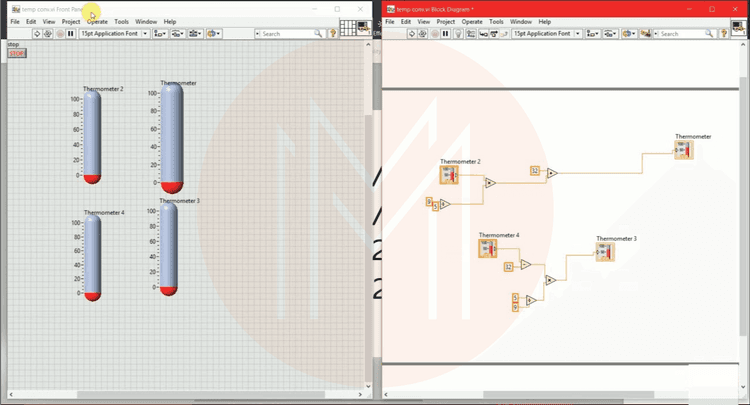Image resolution: width=750 pixels, height=405 pixels.
Task: Toggle Retain Wire Values button
Action: pos(471,33)
